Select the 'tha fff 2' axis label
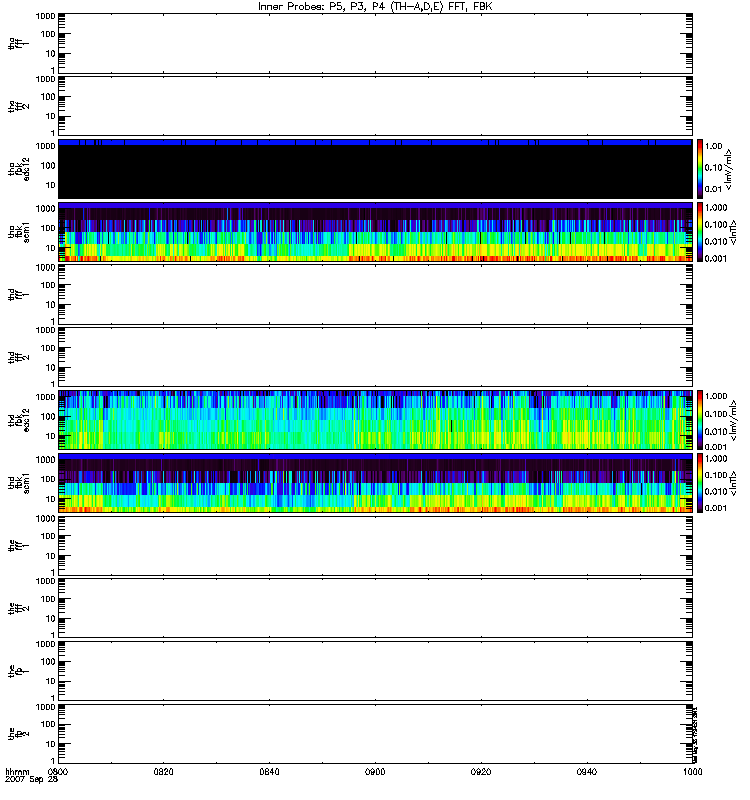This screenshot has height=800, width=750. click(x=18, y=106)
